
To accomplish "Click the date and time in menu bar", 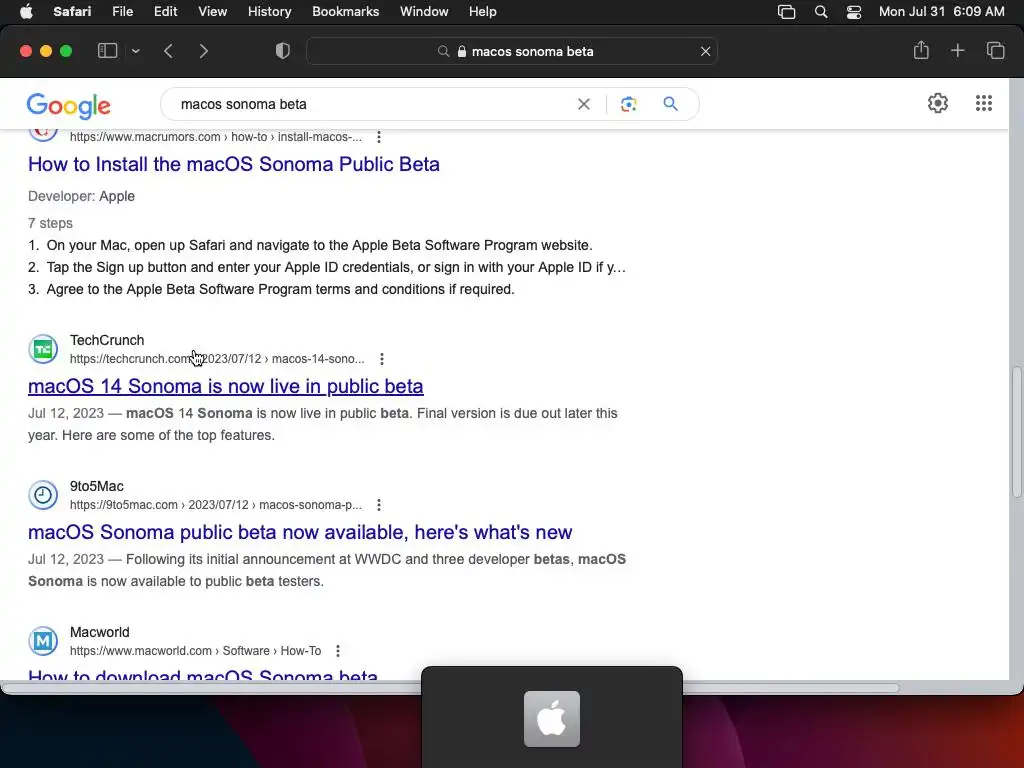I will point(941,12).
